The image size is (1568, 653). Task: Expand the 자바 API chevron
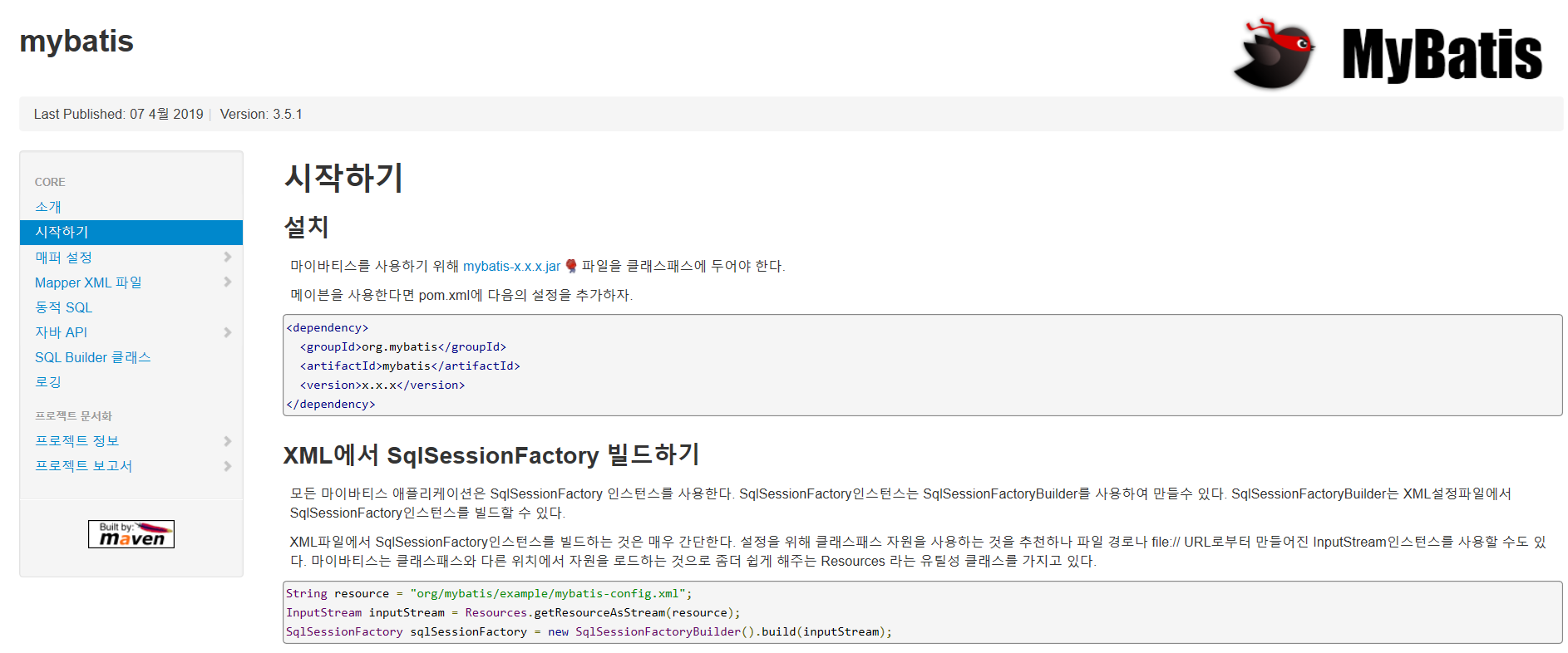click(x=228, y=332)
